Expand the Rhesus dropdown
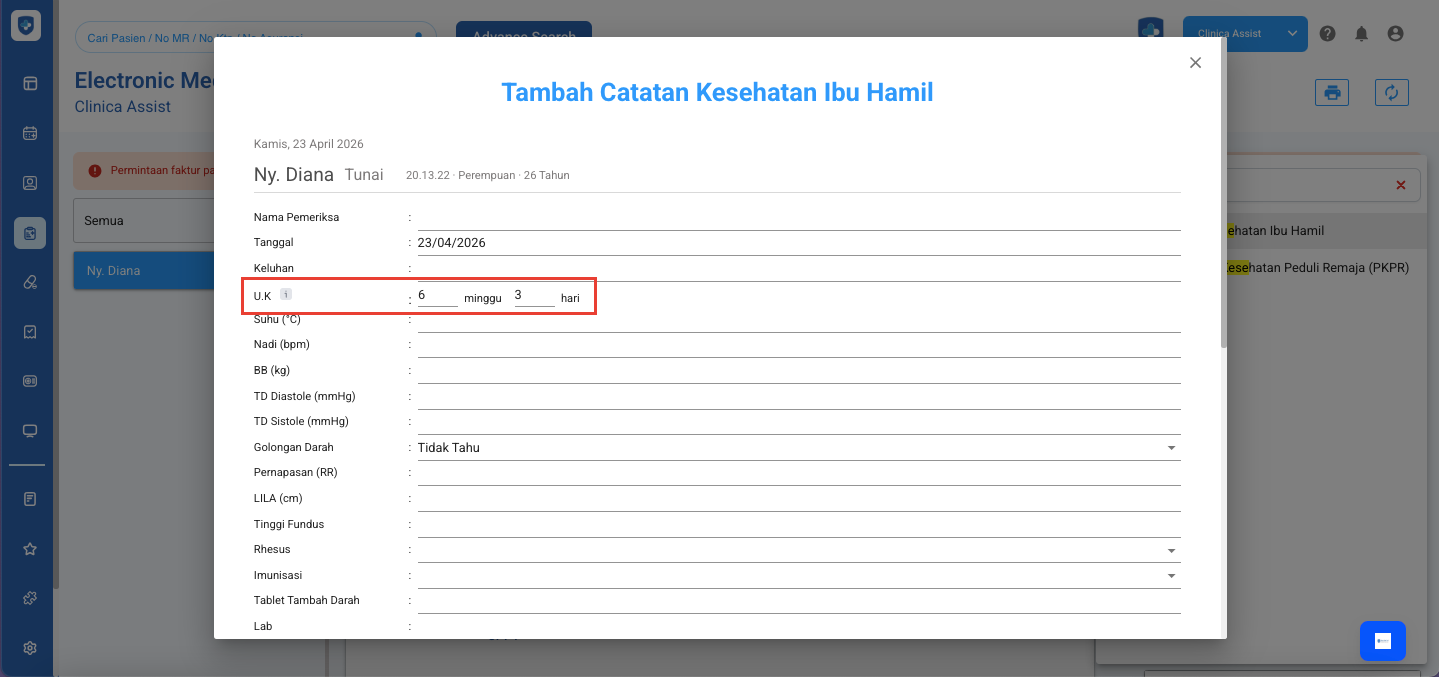Image resolution: width=1439 pixels, height=677 pixels. pyautogui.click(x=1171, y=550)
